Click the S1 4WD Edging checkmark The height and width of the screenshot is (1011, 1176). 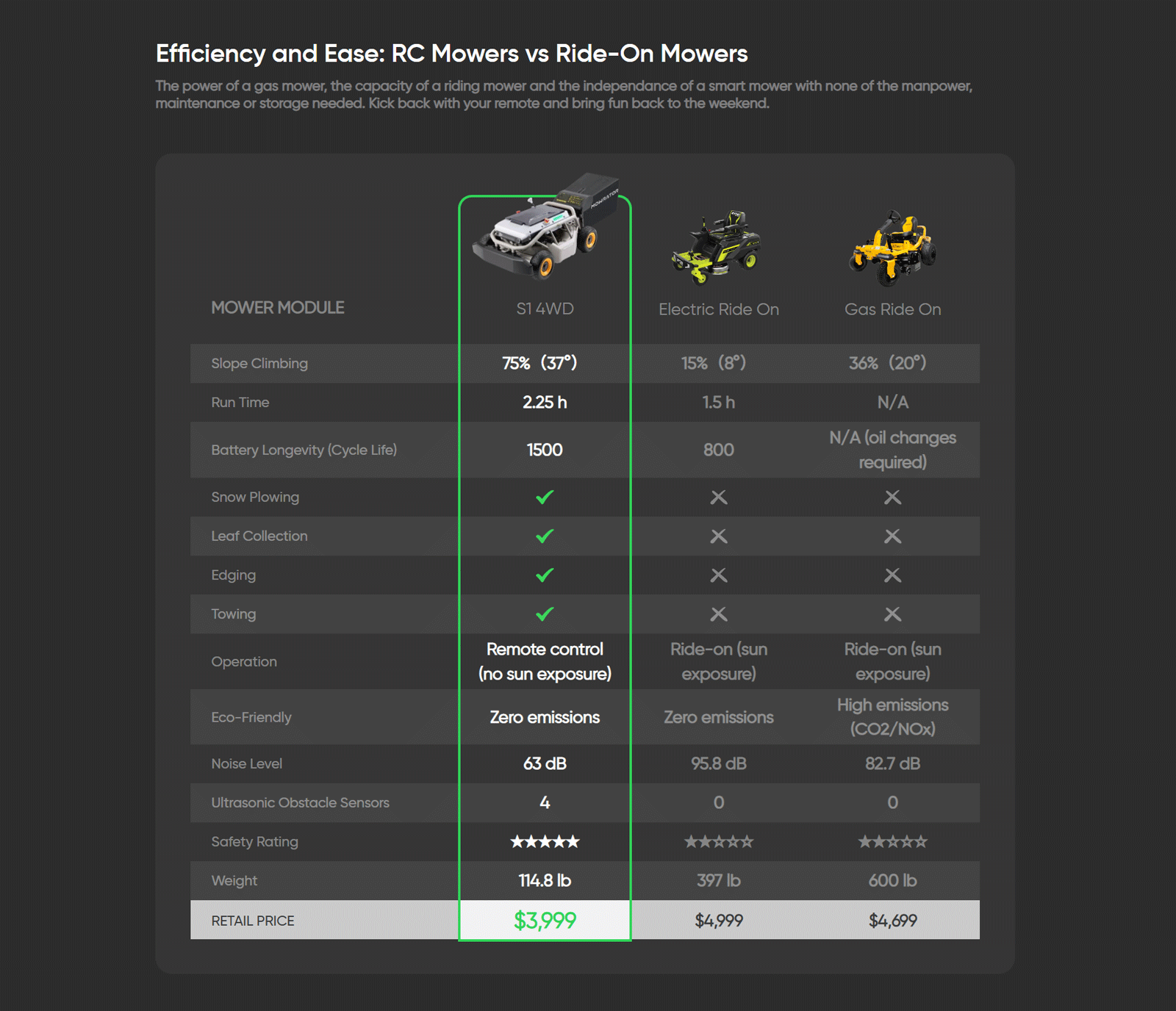[545, 575]
